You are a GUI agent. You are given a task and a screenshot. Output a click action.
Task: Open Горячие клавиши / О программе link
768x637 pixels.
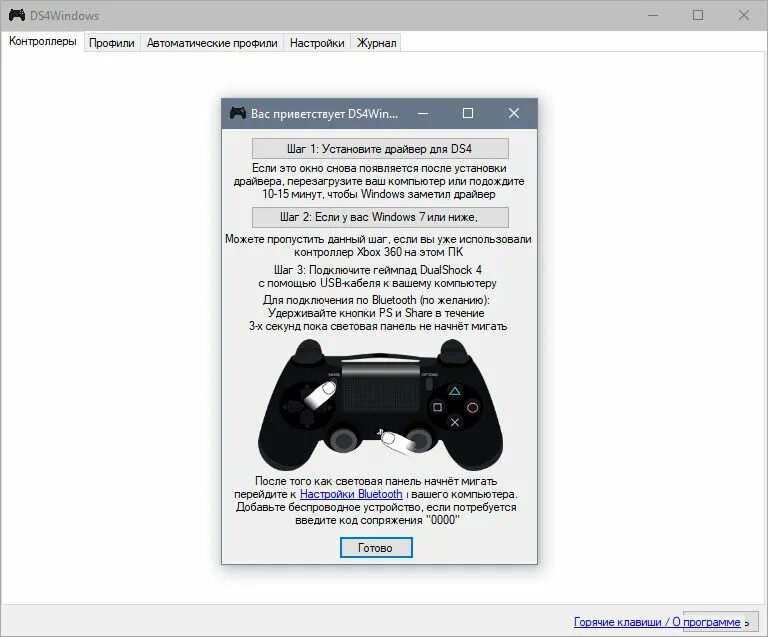[657, 622]
